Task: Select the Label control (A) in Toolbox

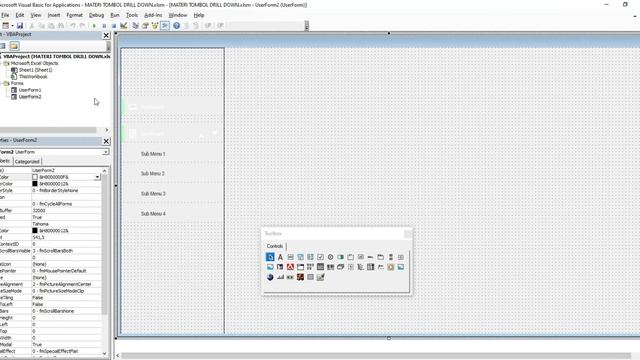Action: point(280,257)
